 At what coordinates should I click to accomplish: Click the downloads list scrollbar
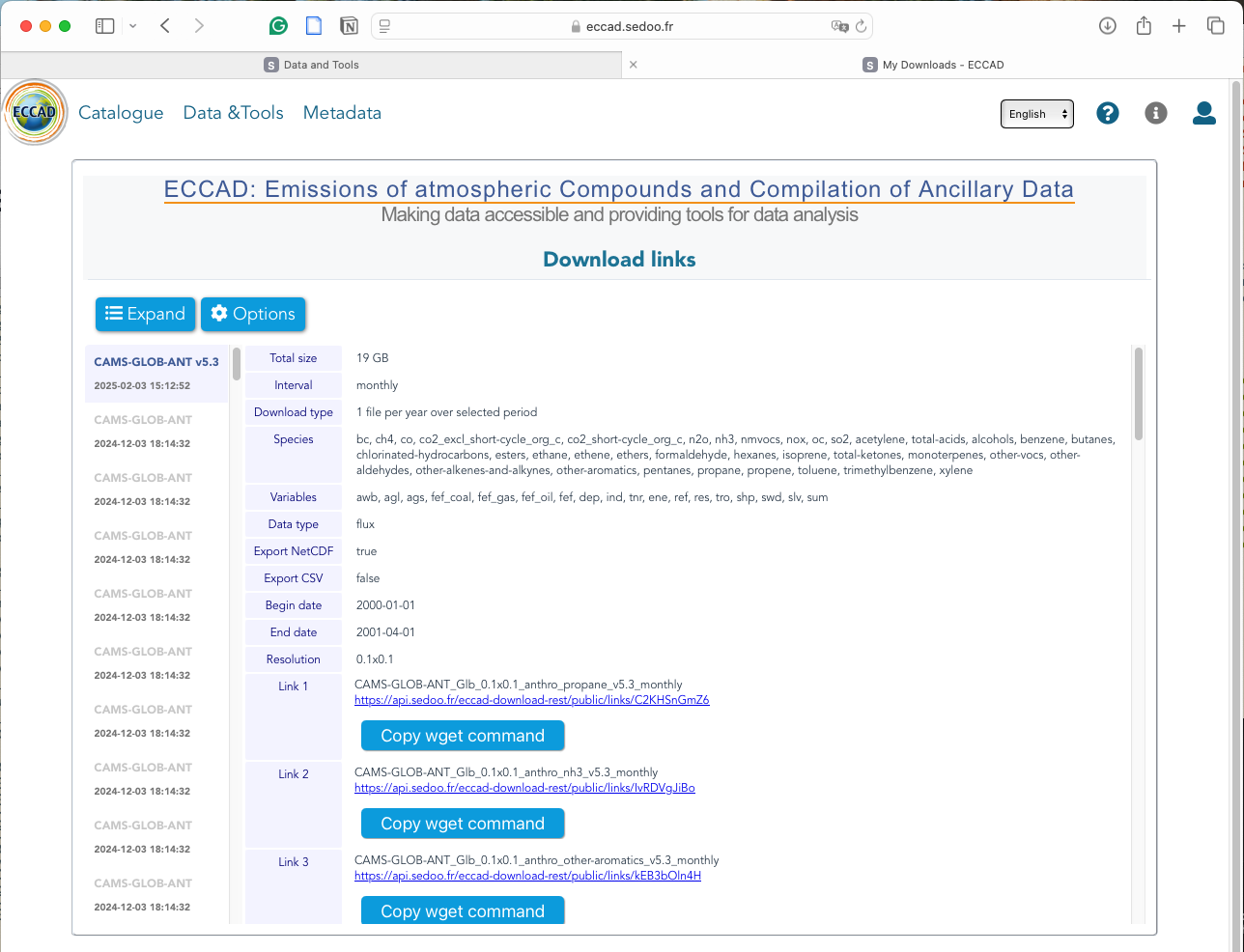237,364
